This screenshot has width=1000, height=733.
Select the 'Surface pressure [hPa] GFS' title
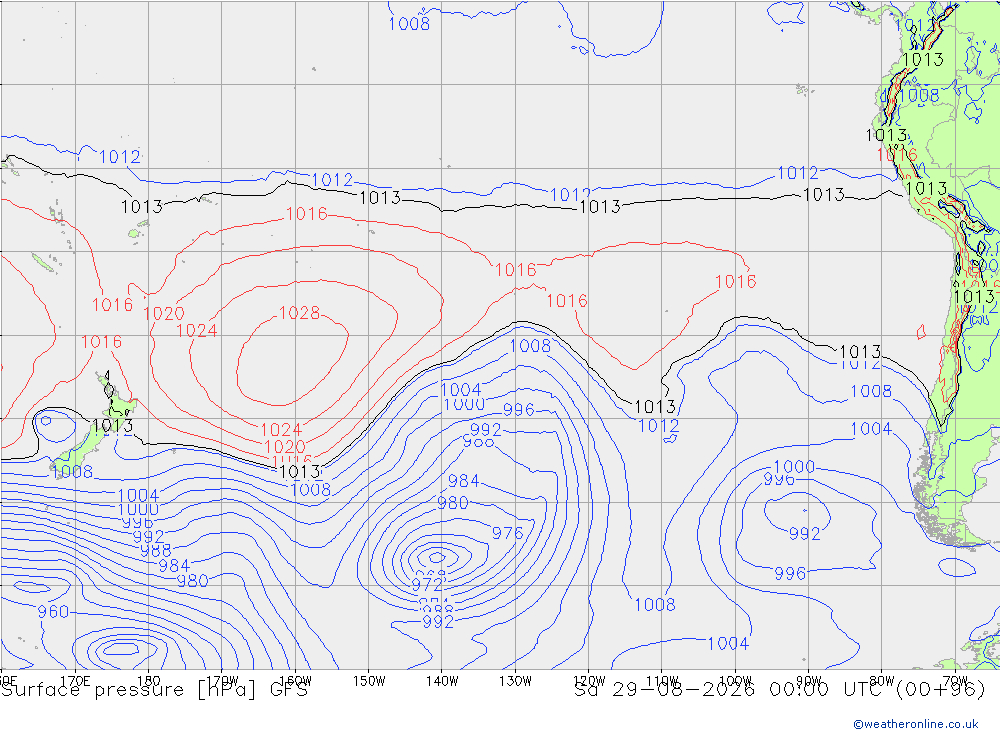(154, 690)
